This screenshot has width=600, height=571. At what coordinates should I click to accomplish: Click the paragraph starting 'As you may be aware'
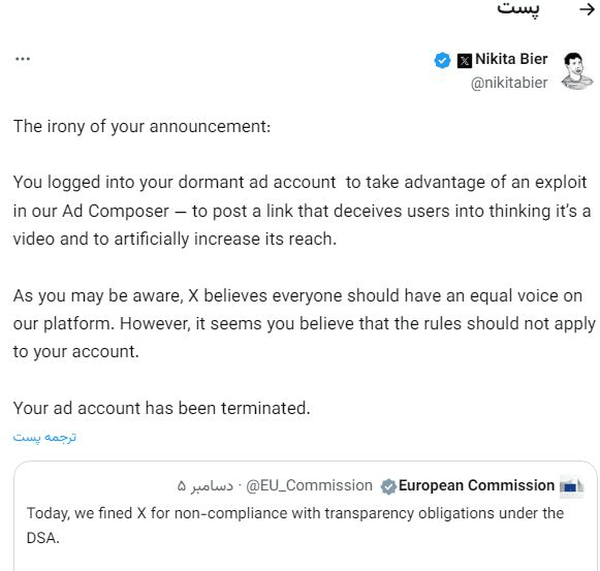300,324
